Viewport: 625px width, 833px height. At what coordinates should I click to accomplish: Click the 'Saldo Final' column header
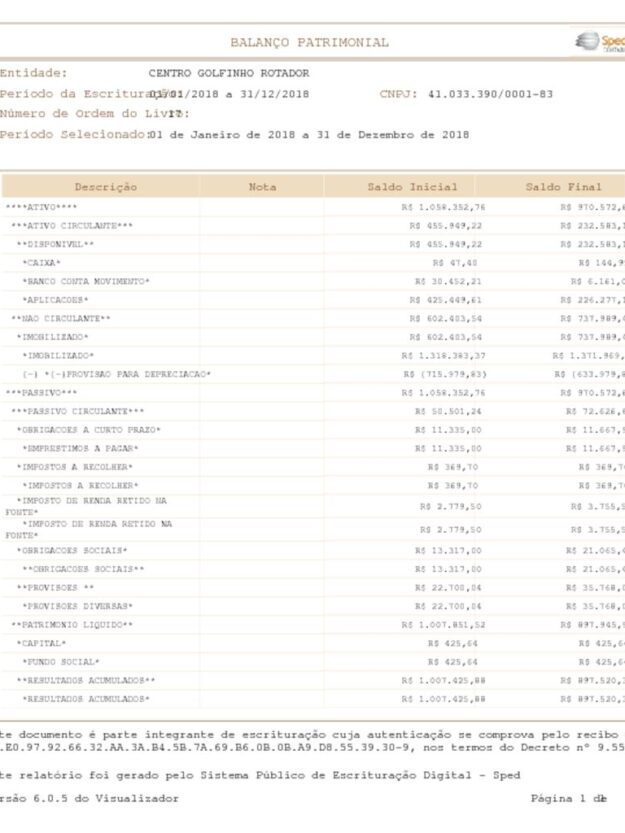(563, 187)
